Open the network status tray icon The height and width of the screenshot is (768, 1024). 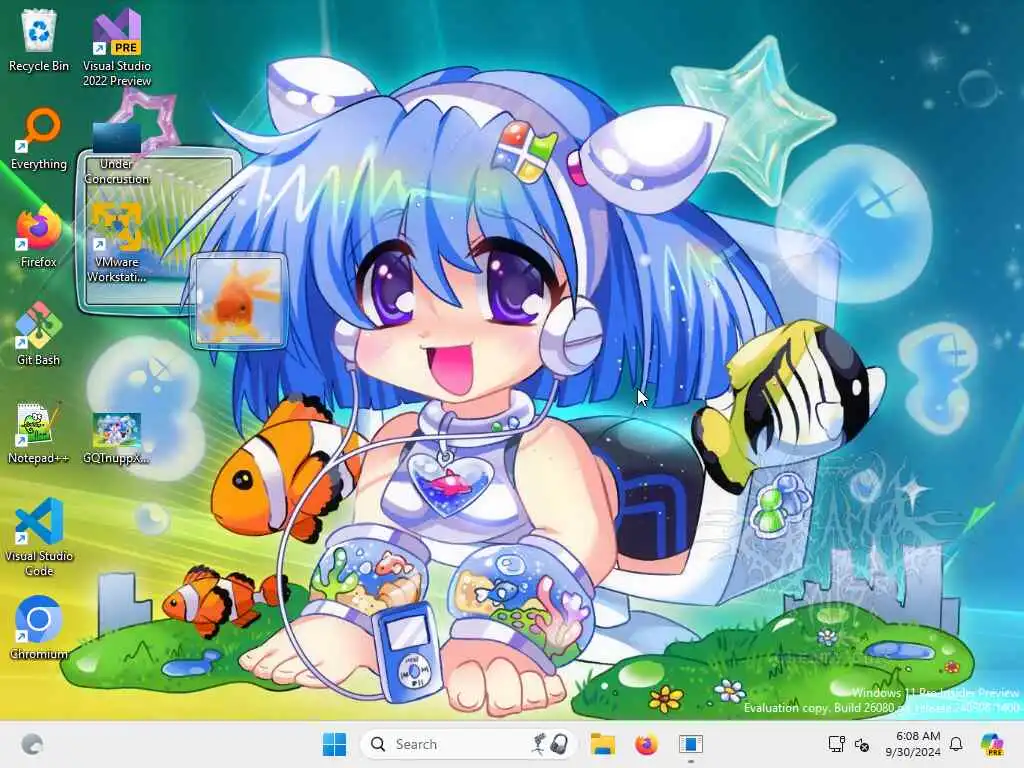pos(837,744)
